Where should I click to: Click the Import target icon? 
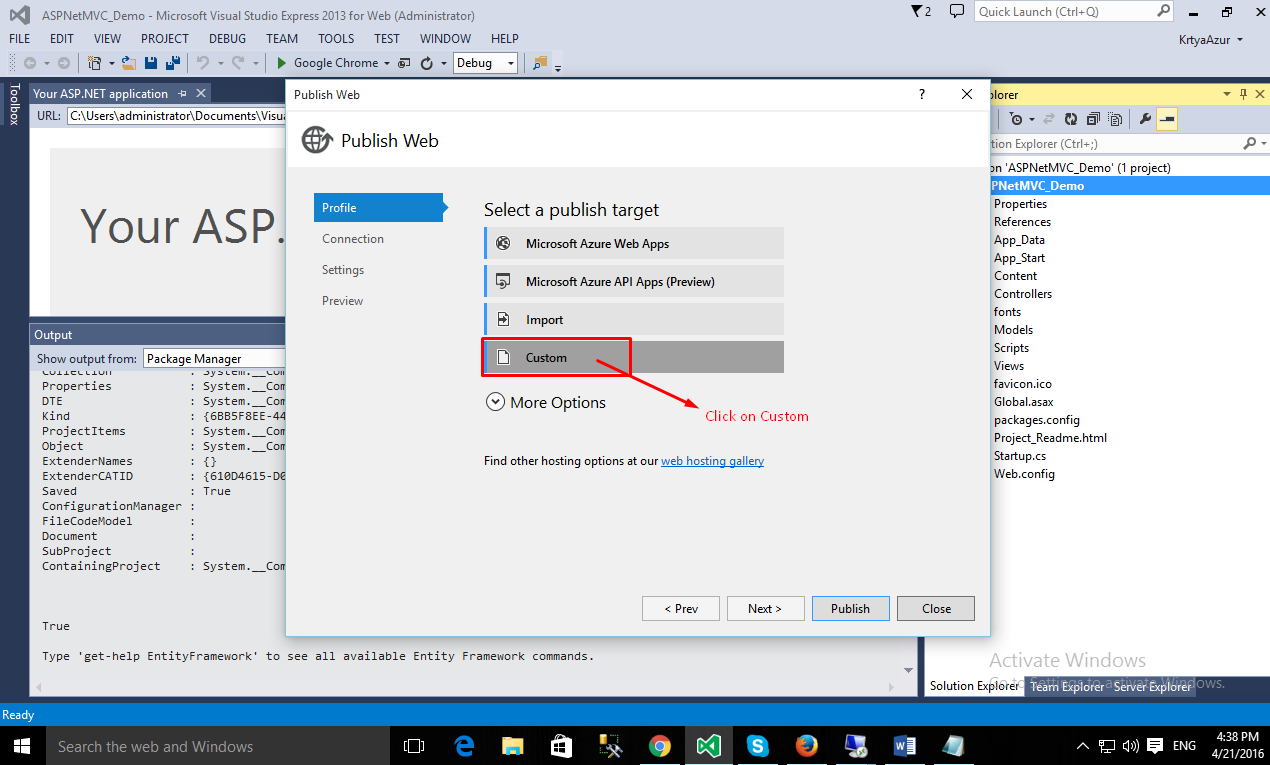coord(504,320)
